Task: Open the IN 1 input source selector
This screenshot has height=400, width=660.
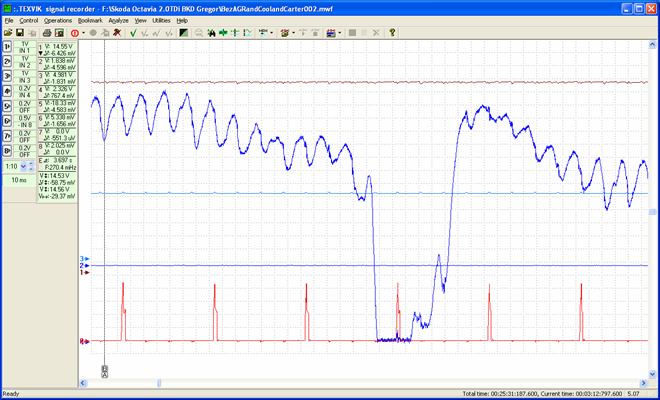Action: [x=25, y=51]
